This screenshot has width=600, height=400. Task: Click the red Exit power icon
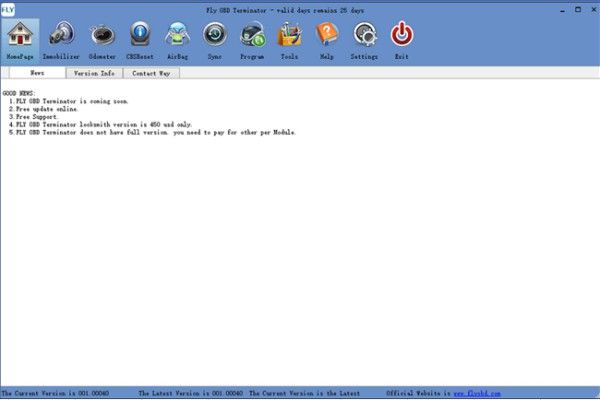(401, 40)
